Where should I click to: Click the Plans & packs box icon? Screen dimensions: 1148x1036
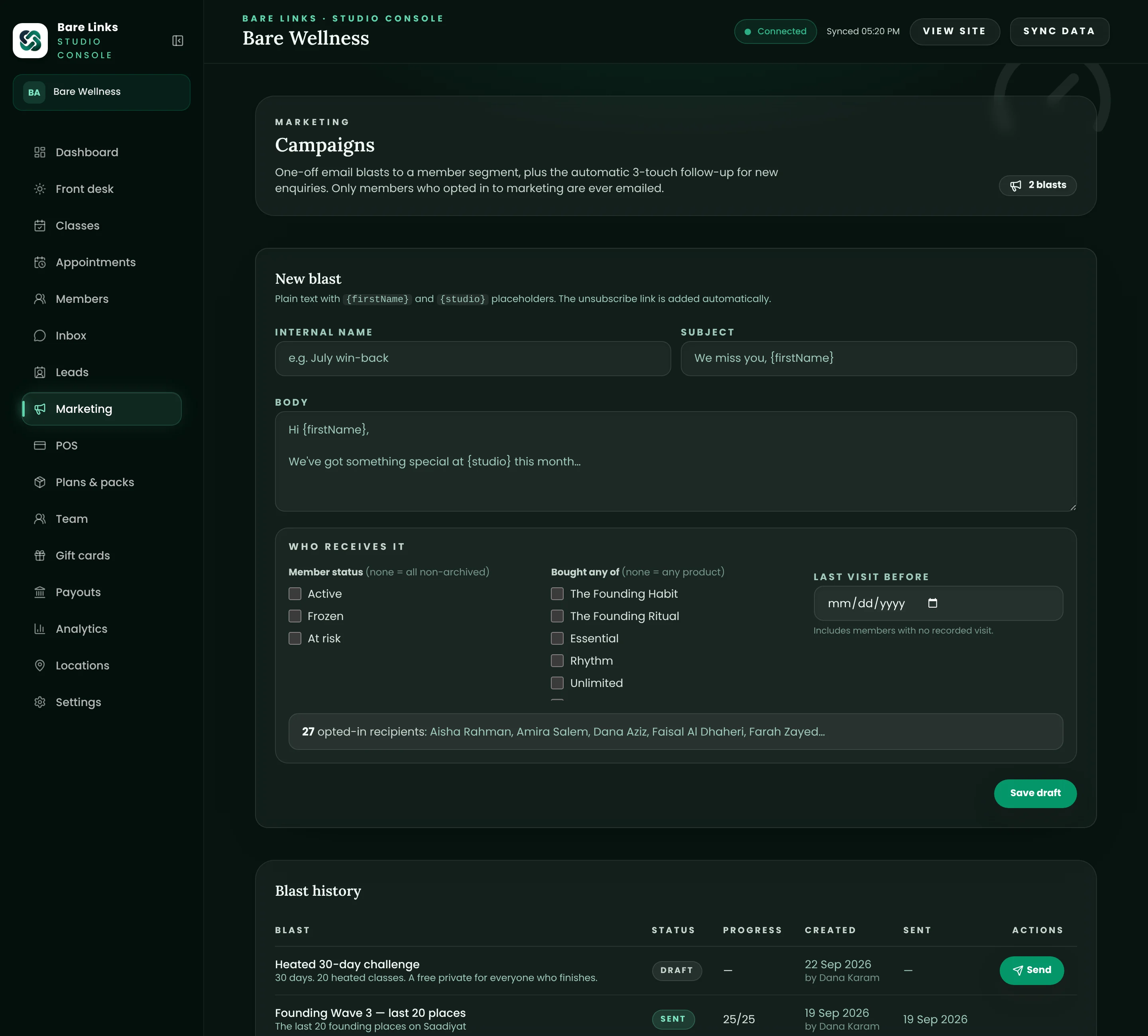coord(40,482)
